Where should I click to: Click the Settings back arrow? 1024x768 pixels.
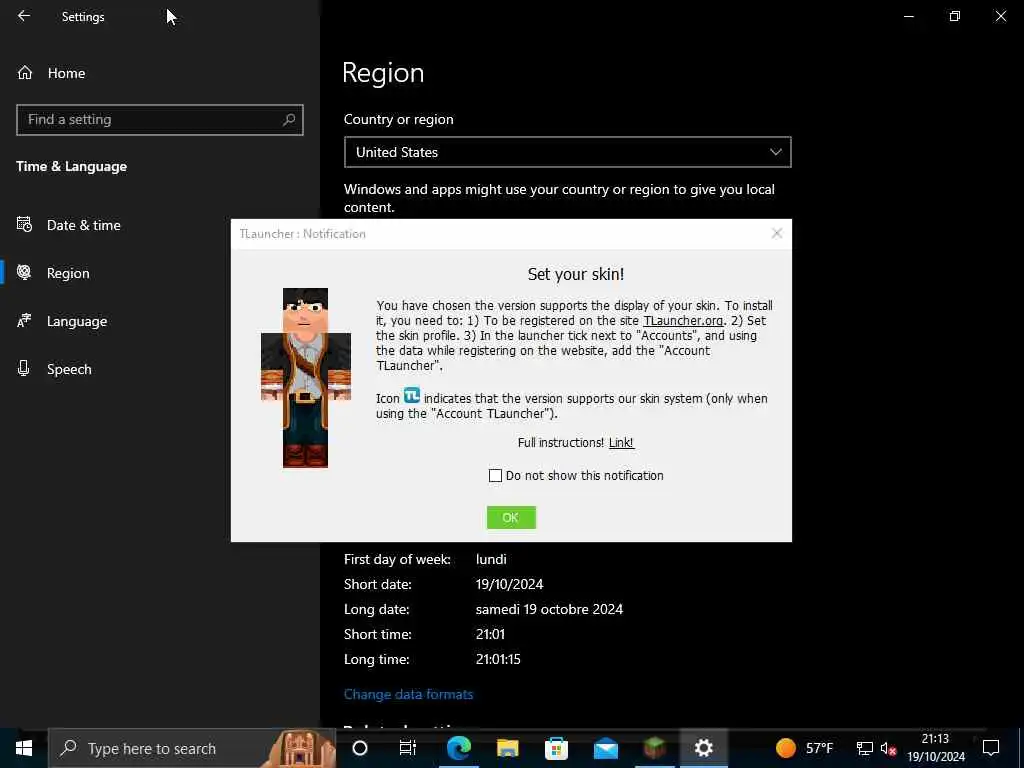tap(24, 16)
